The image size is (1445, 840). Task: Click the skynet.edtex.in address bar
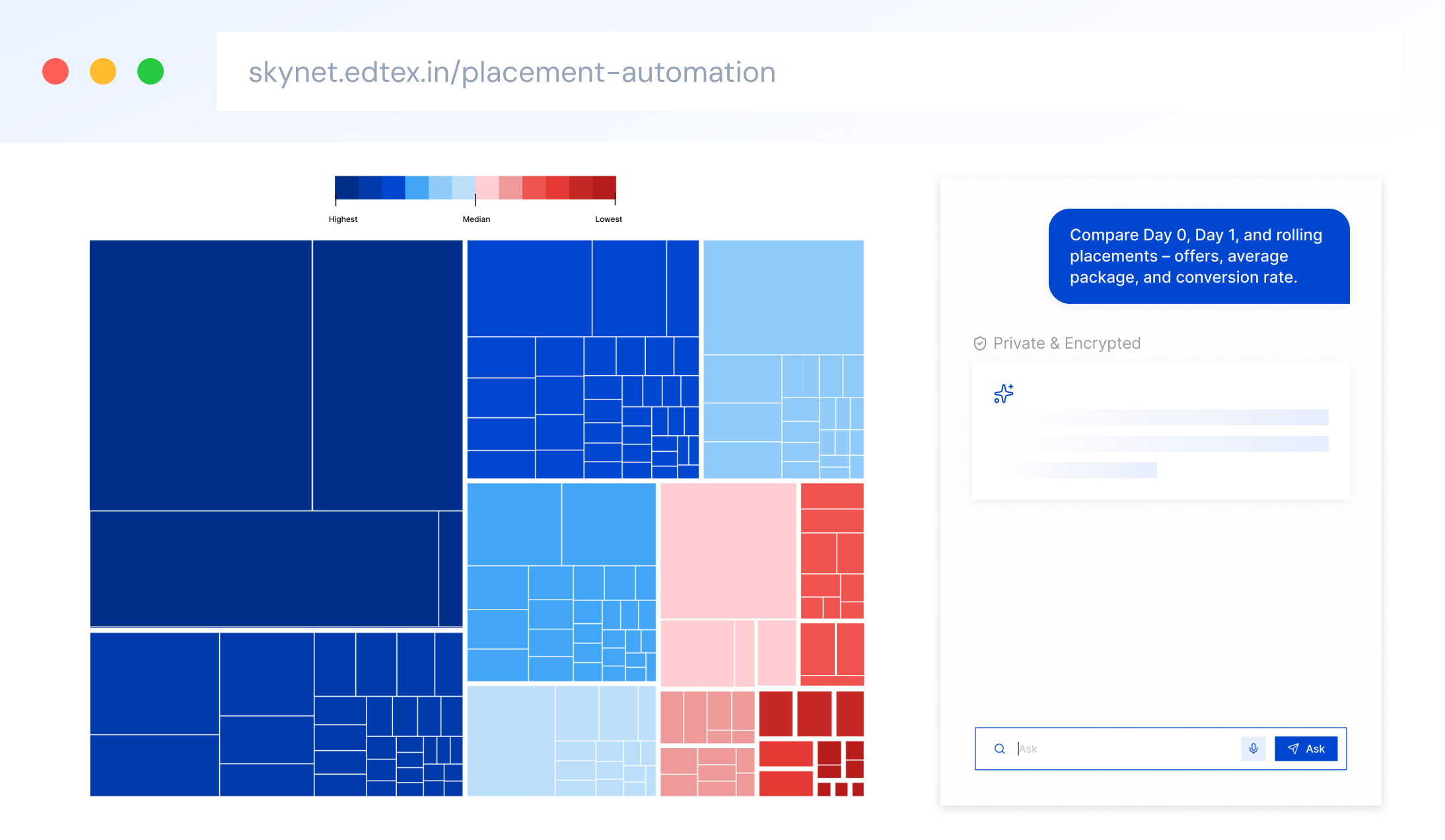[x=512, y=71]
